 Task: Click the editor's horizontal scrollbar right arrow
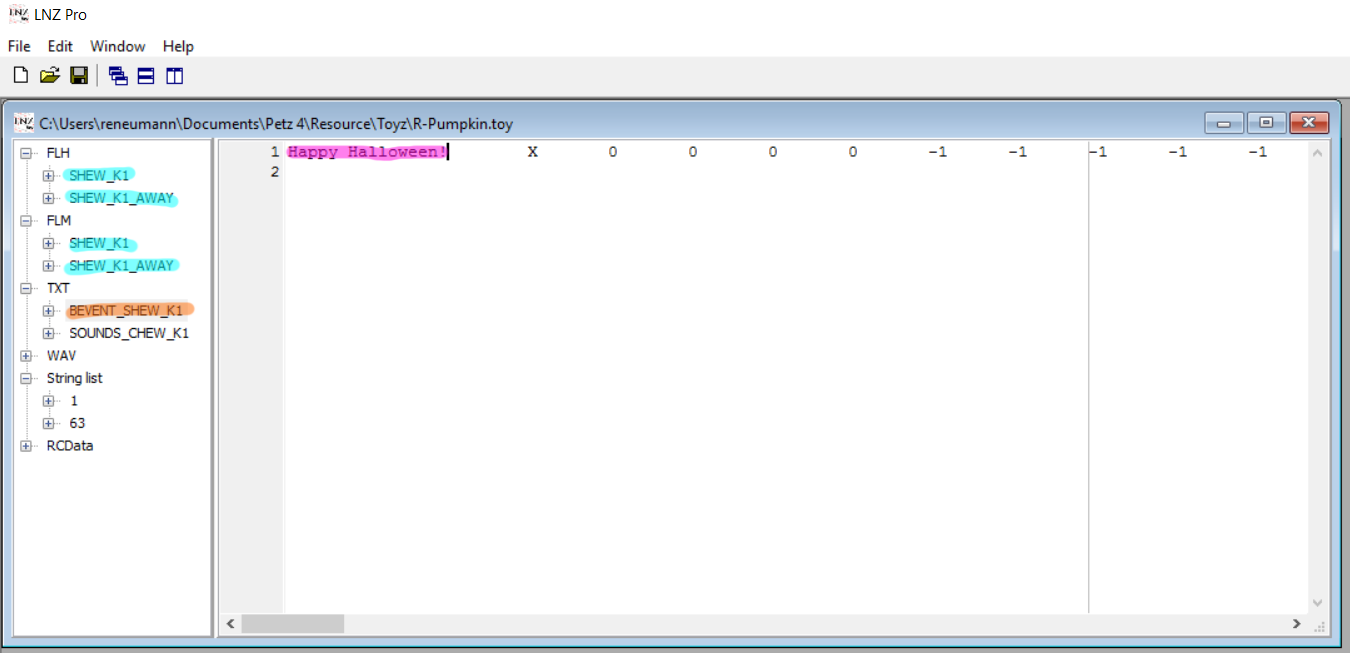coord(1297,624)
